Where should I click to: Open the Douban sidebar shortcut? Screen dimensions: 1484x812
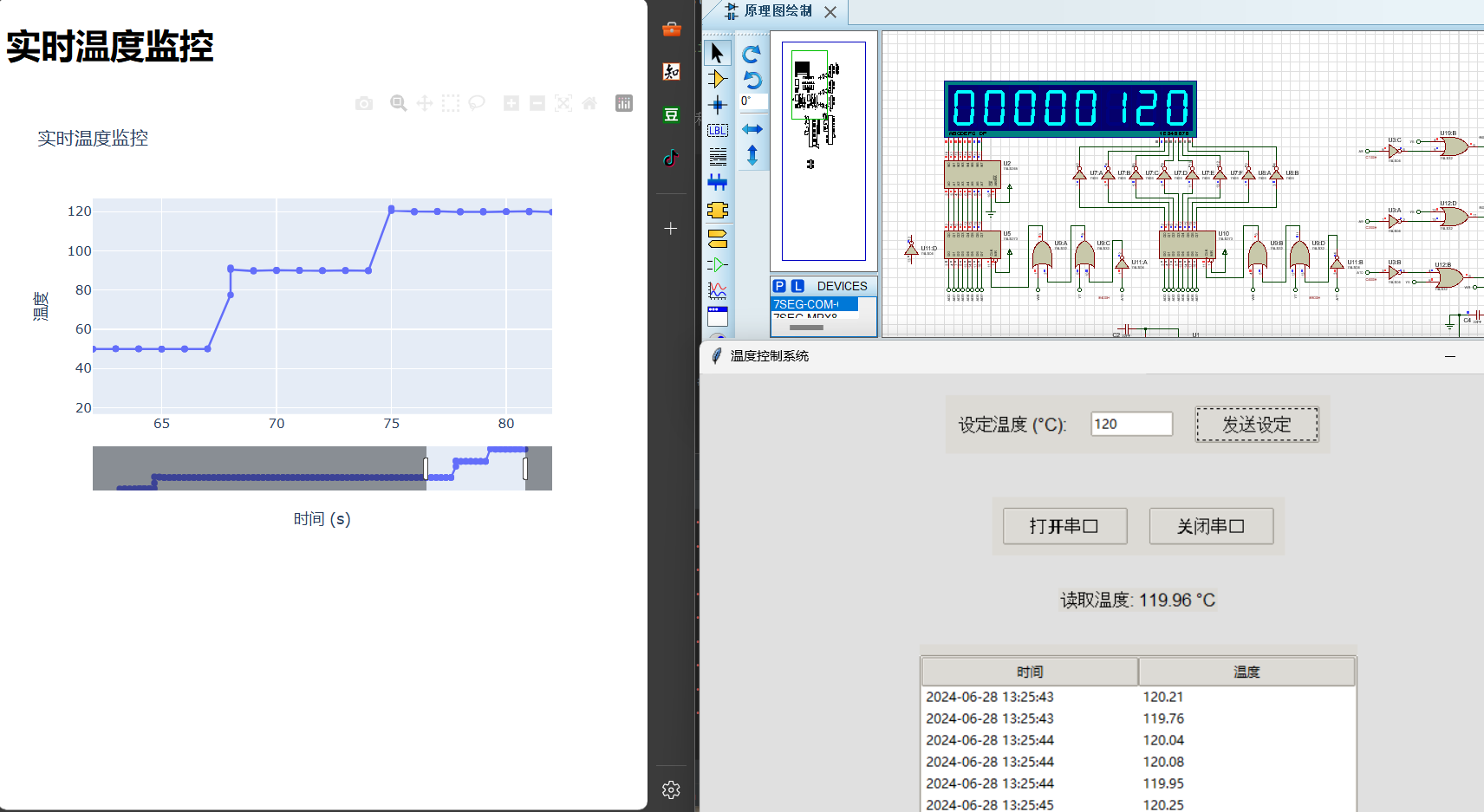tap(671, 114)
